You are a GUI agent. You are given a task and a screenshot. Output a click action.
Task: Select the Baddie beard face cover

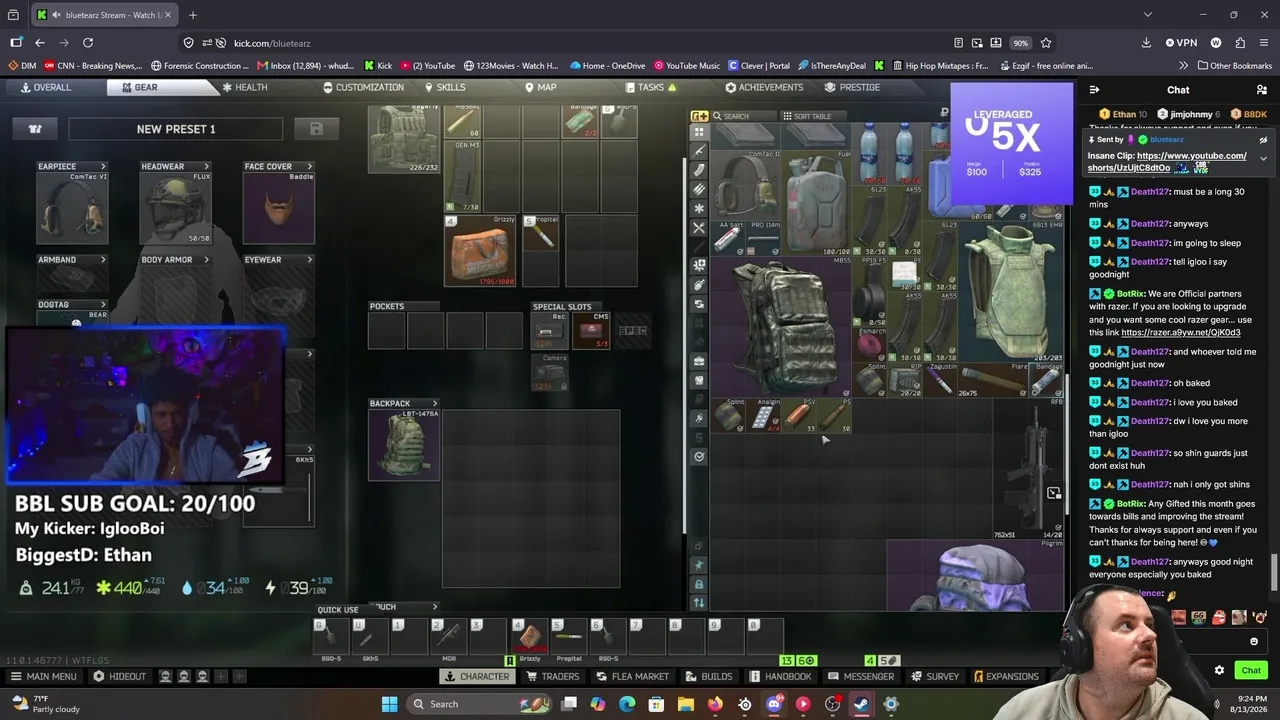coord(279,208)
